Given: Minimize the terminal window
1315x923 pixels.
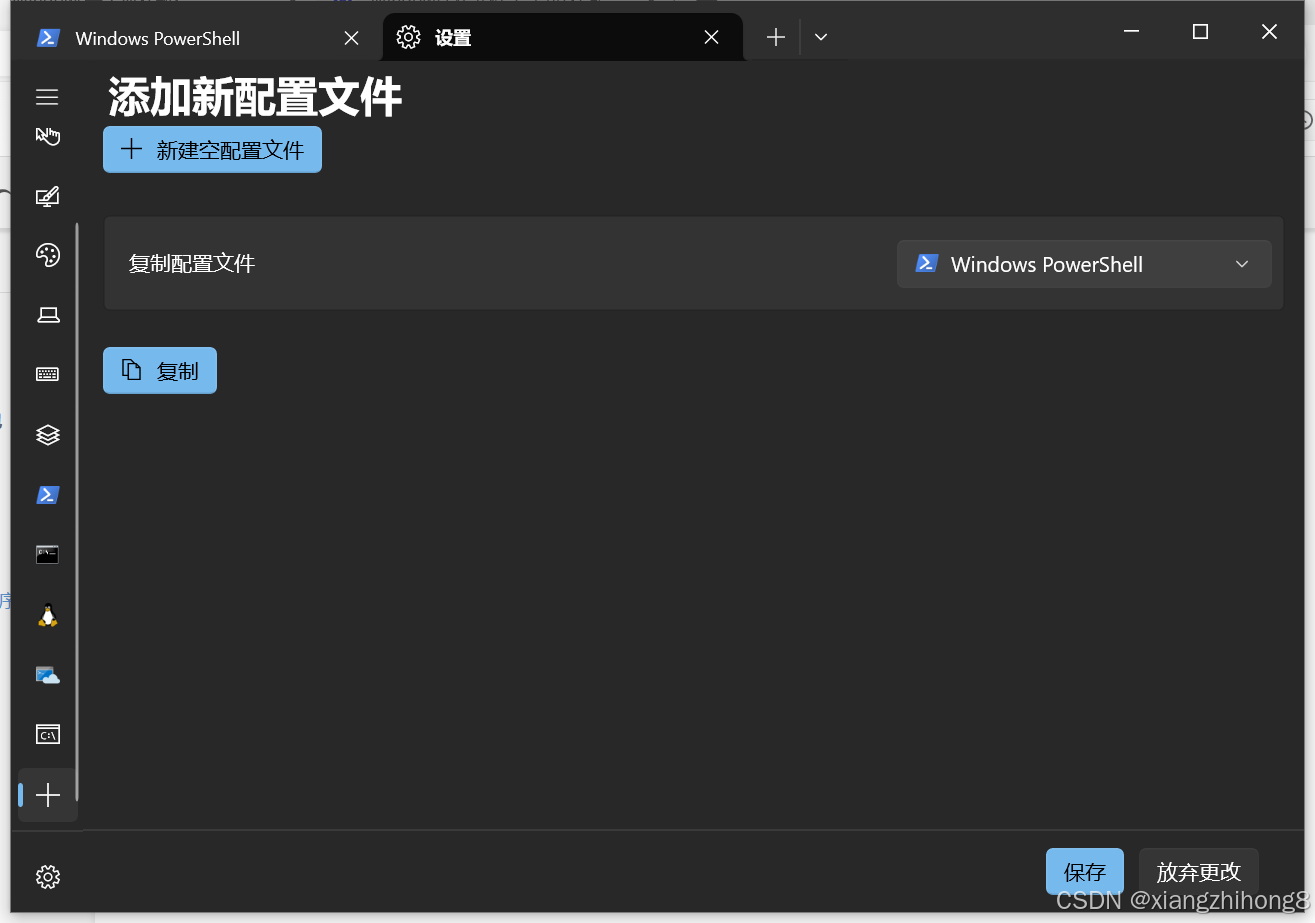Looking at the screenshot, I should (1132, 32).
